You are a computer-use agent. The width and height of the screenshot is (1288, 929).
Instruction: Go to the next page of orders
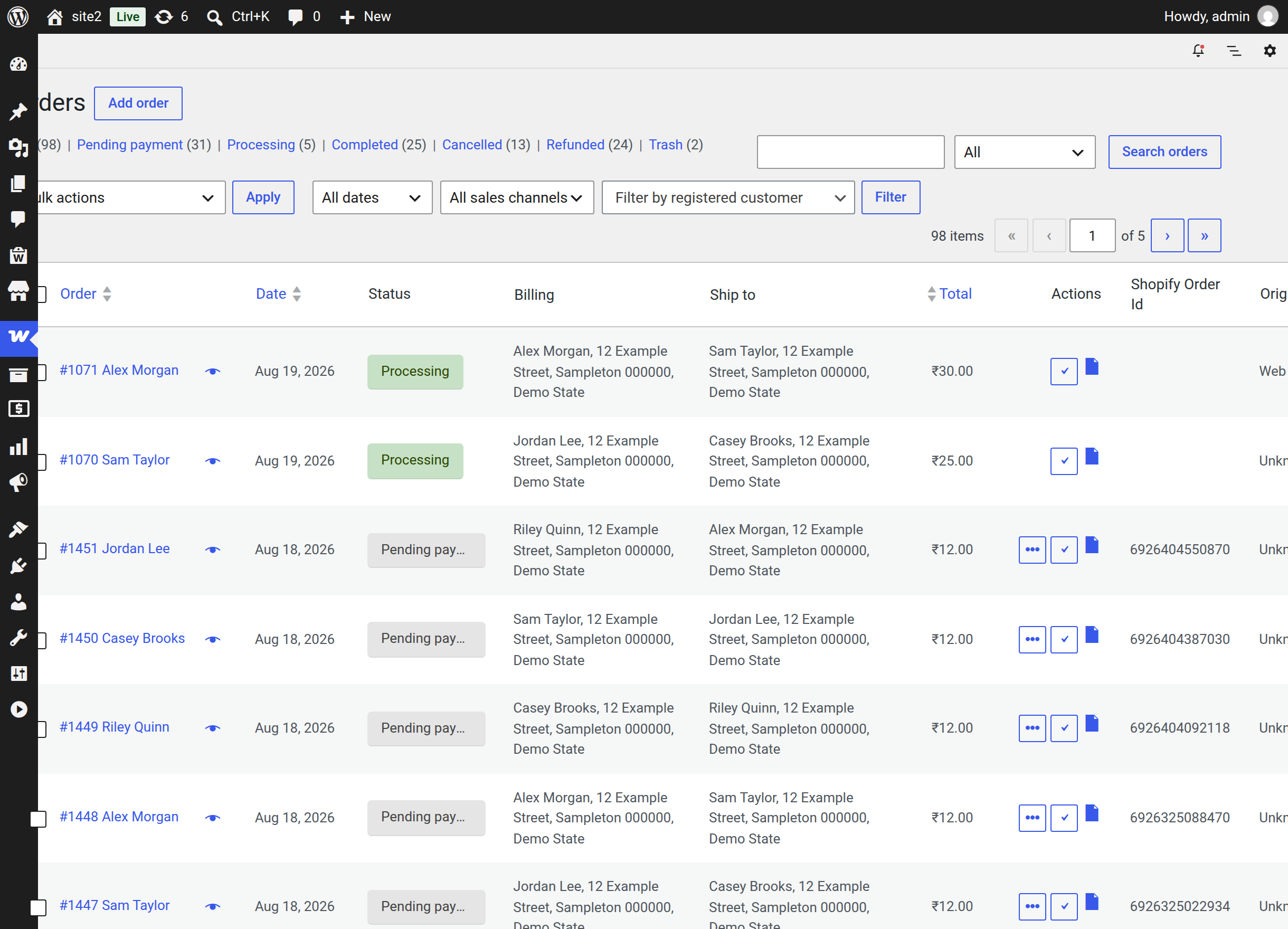pos(1167,235)
